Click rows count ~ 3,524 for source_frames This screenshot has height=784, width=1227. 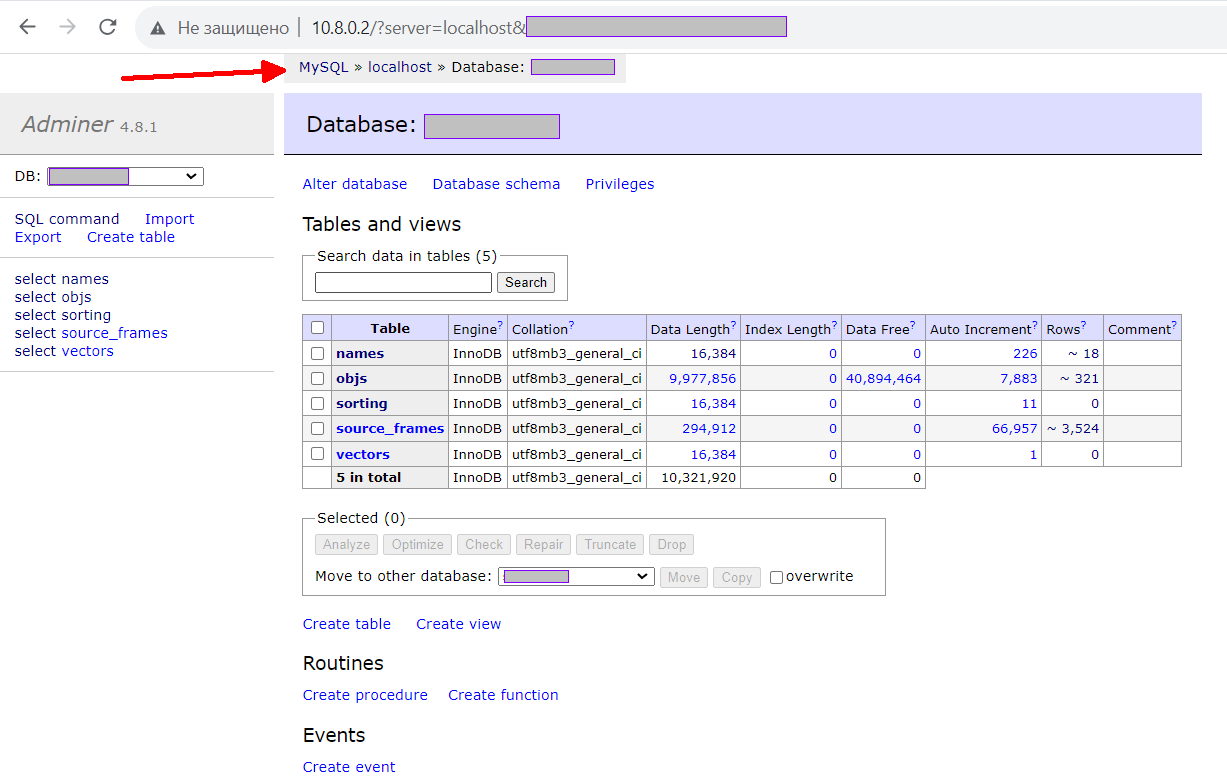click(x=1073, y=429)
